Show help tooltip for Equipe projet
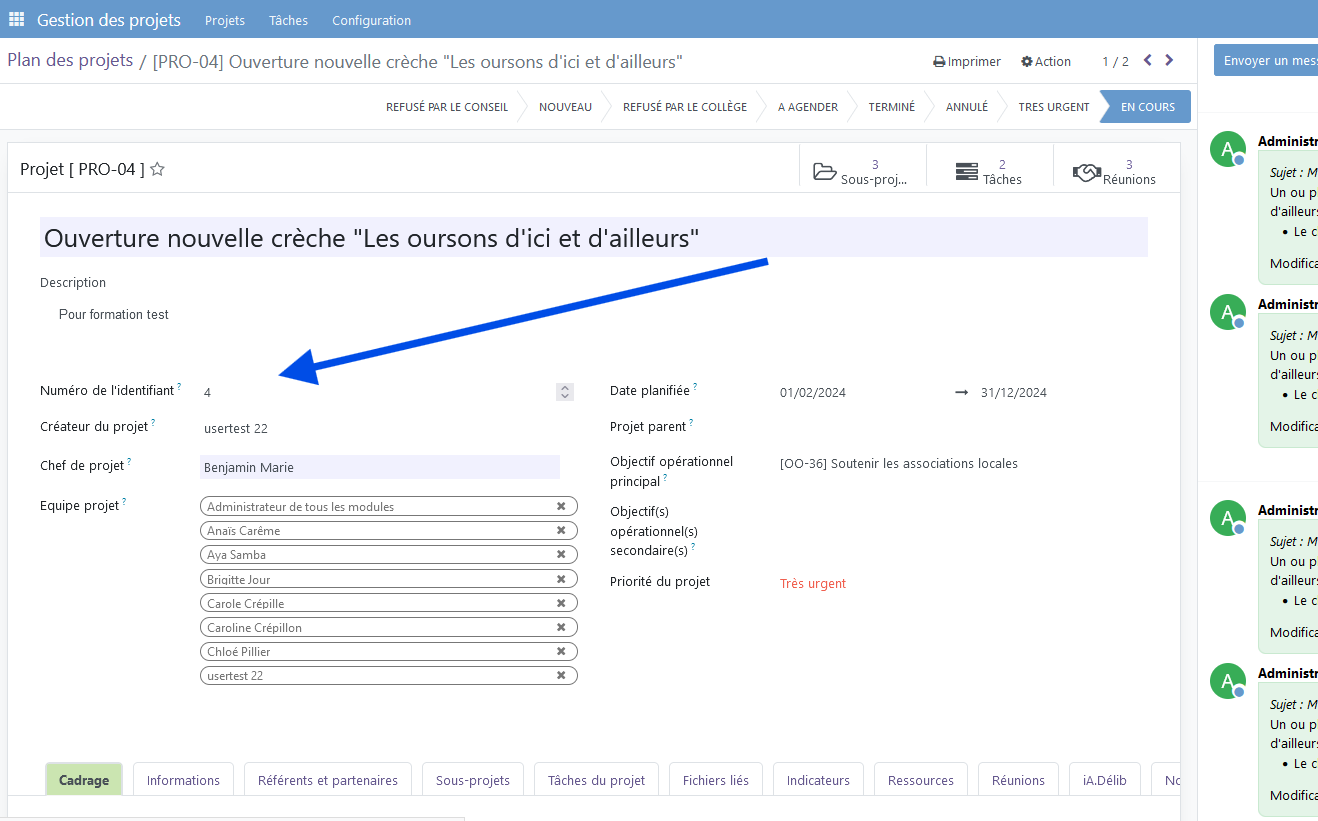The width and height of the screenshot is (1318, 821). [x=125, y=501]
